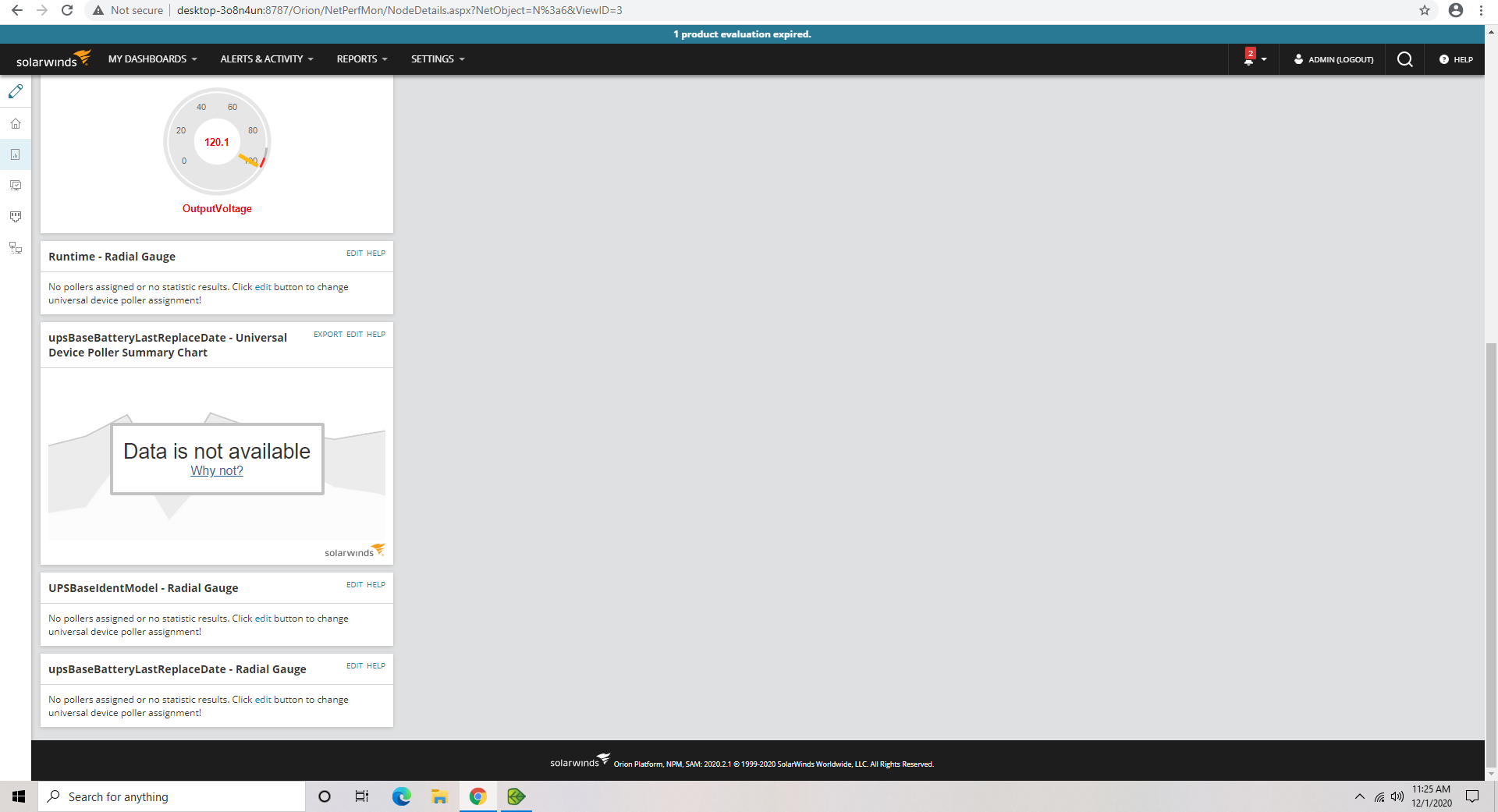This screenshot has height=812, width=1498.
Task: Launch Microsoft Edge from the taskbar
Action: click(x=401, y=796)
